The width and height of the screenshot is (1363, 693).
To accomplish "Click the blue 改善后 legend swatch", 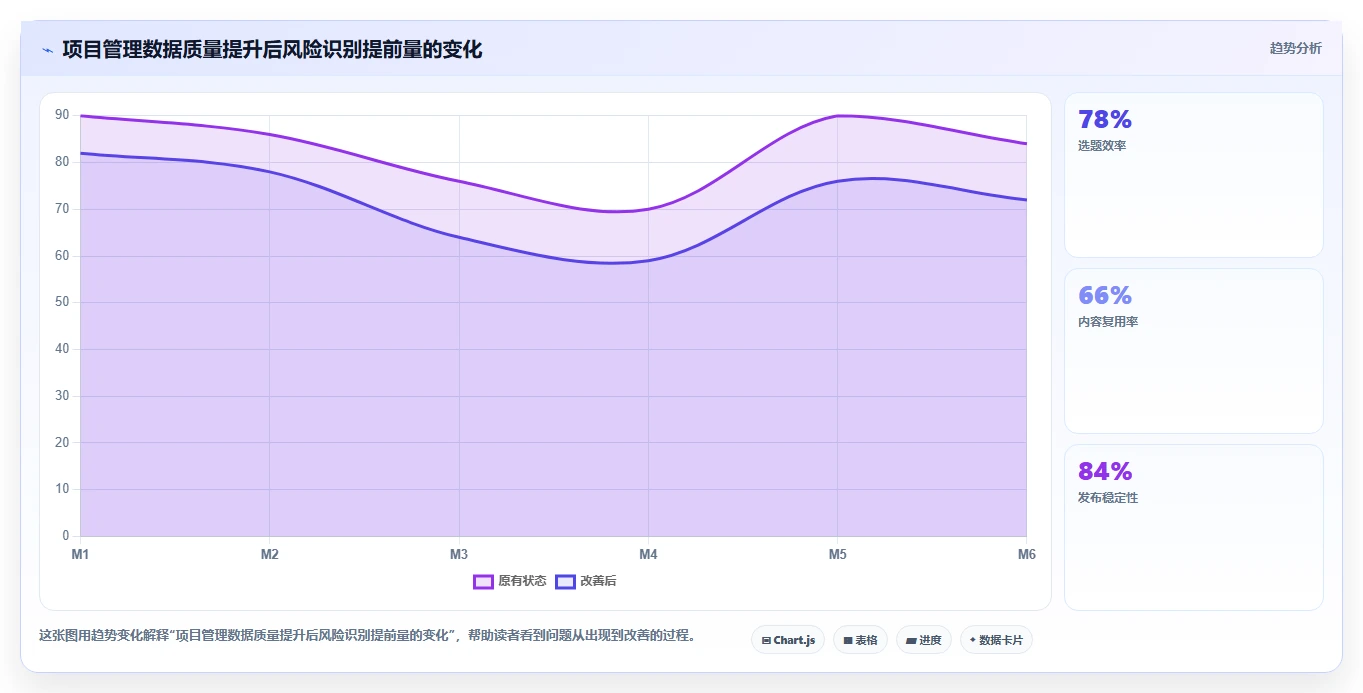I will (x=566, y=581).
